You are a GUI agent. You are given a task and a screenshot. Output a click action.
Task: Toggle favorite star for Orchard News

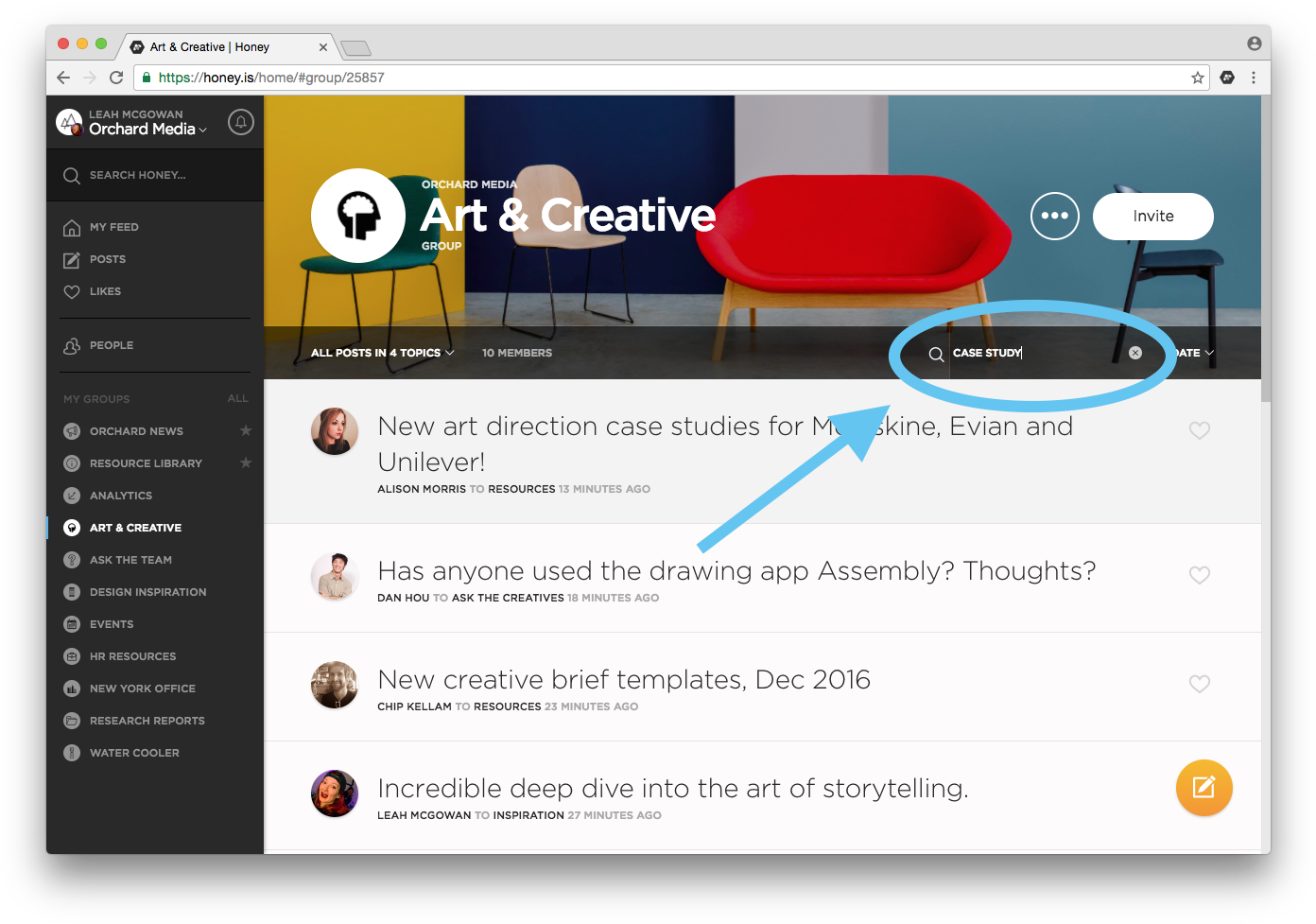click(246, 430)
